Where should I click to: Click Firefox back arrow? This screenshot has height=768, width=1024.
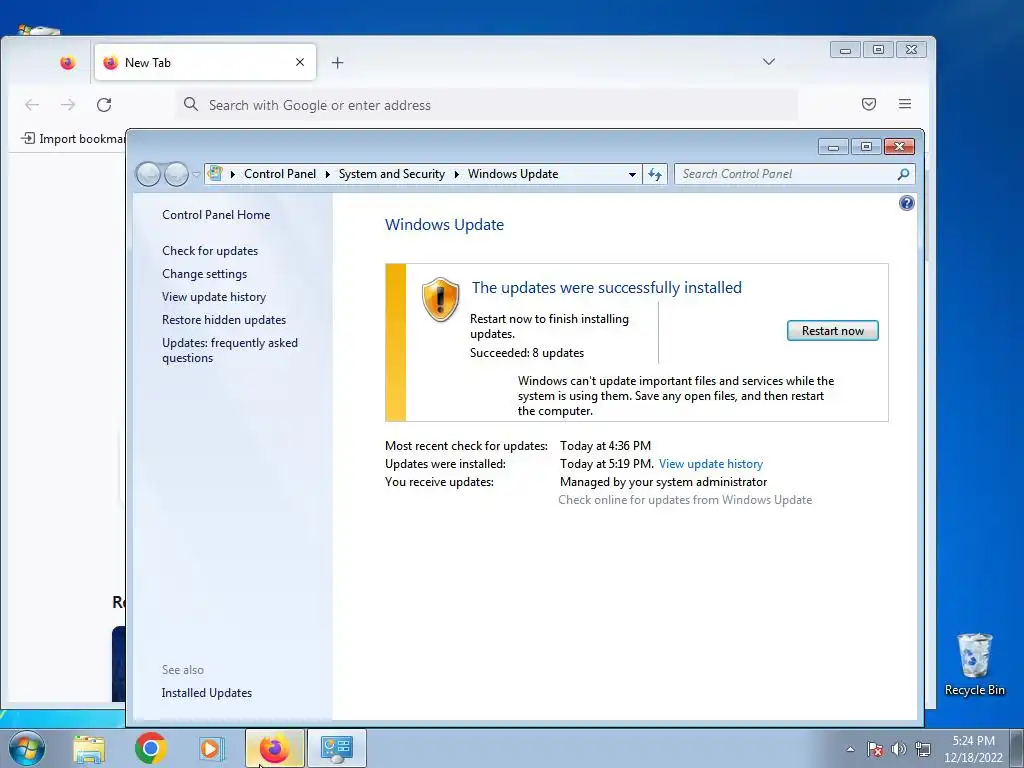pos(32,104)
